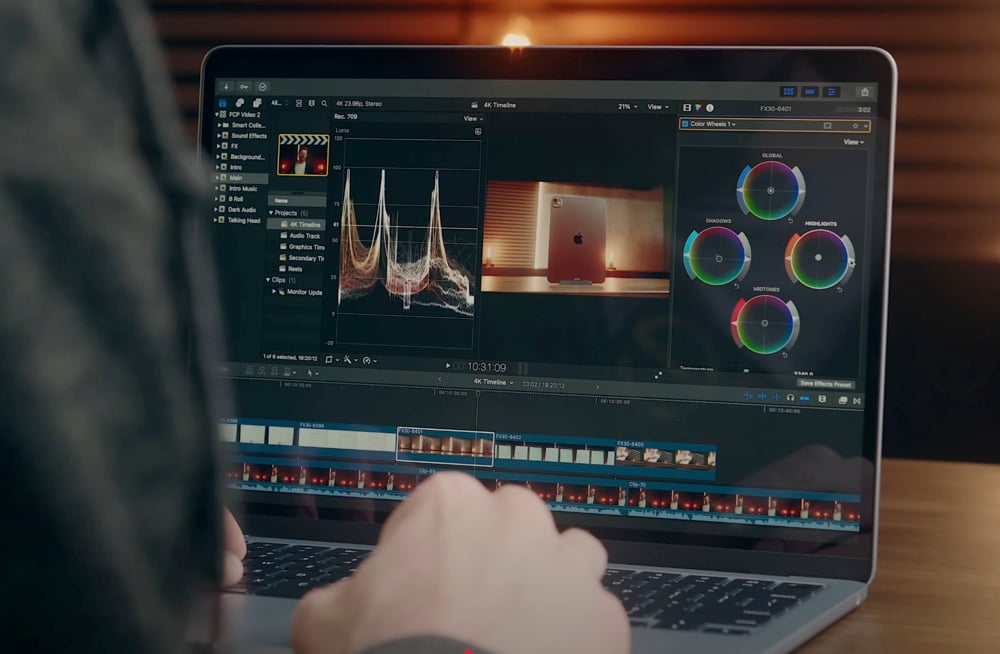Reset the Shadows color wheel
This screenshot has height=654, width=1000.
tap(737, 286)
